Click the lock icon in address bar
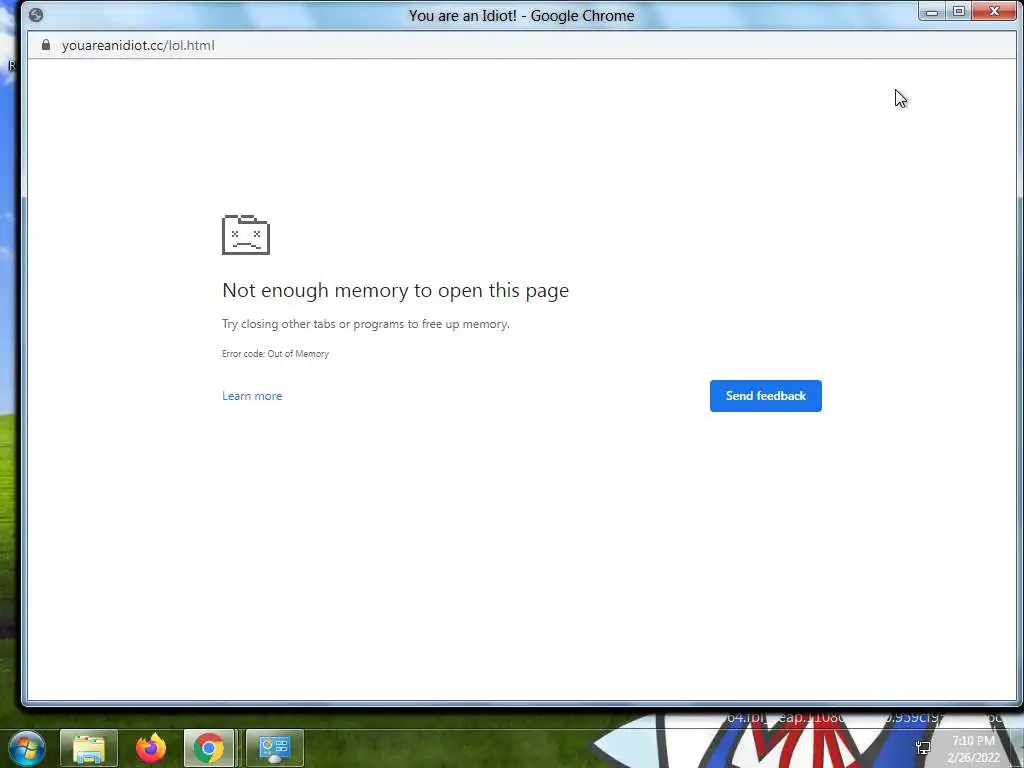 tap(46, 45)
